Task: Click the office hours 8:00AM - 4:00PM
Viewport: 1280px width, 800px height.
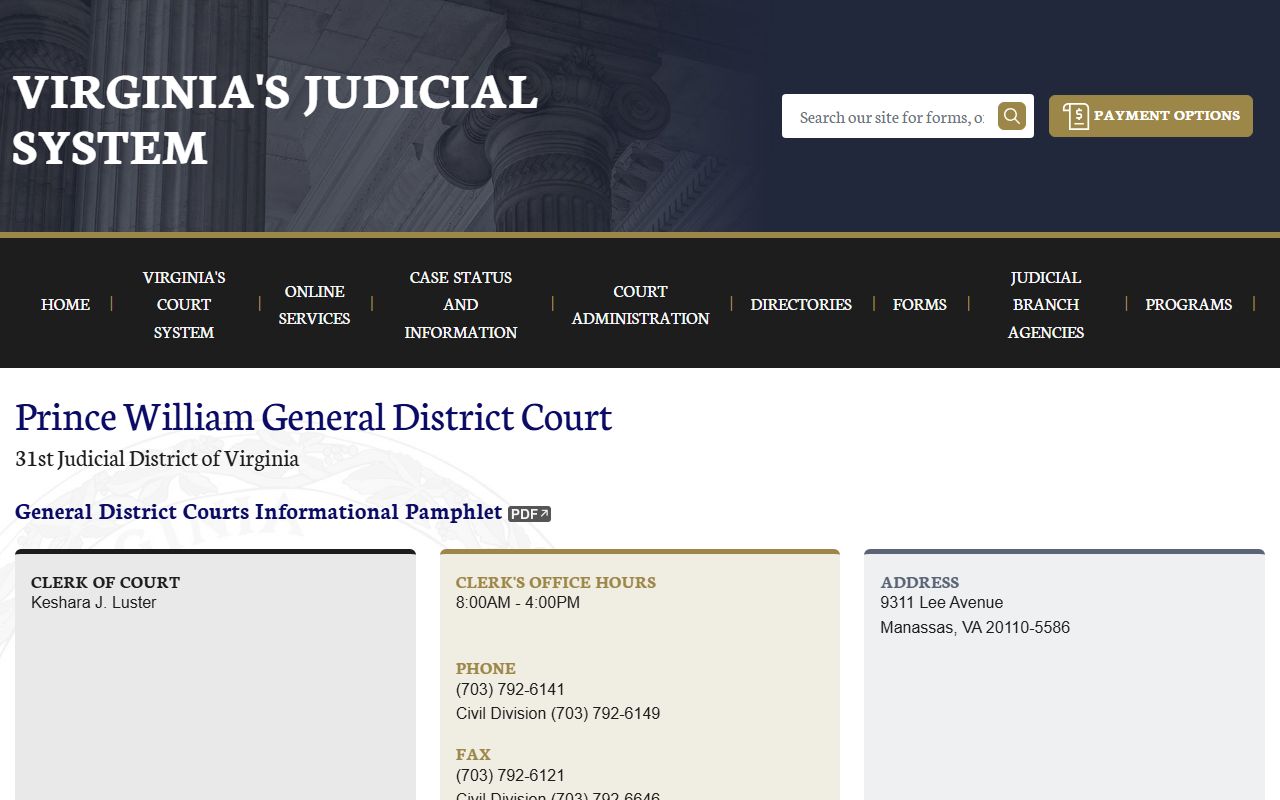Action: pyautogui.click(x=518, y=603)
